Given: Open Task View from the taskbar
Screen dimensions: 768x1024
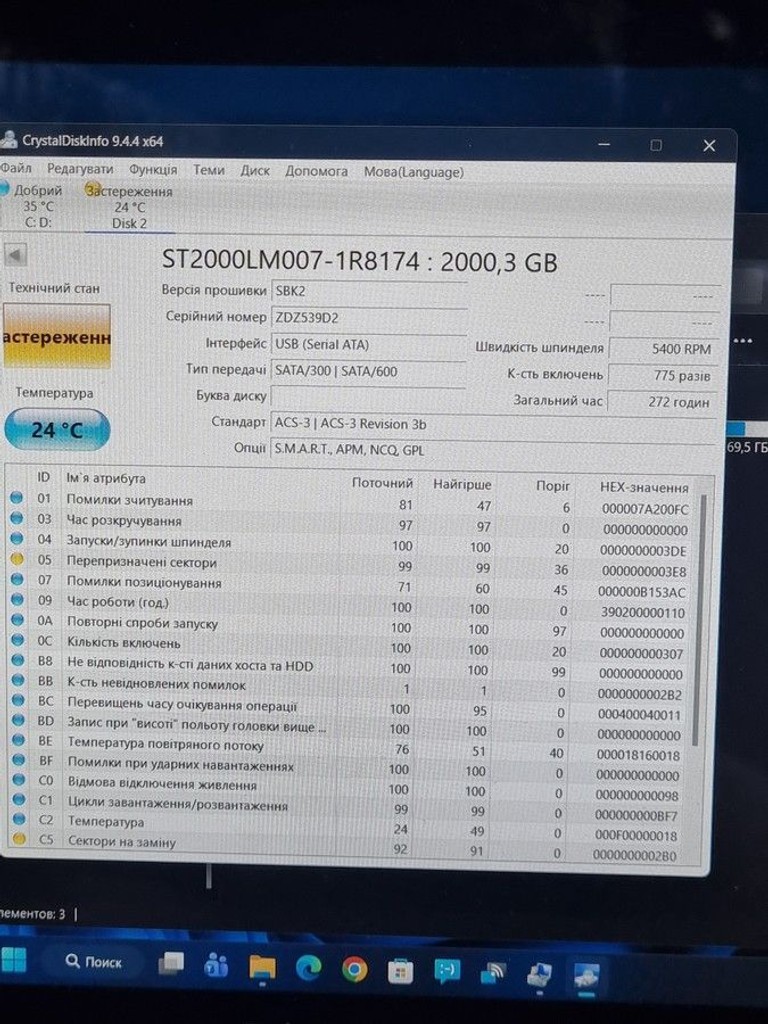Looking at the screenshot, I should [171, 964].
